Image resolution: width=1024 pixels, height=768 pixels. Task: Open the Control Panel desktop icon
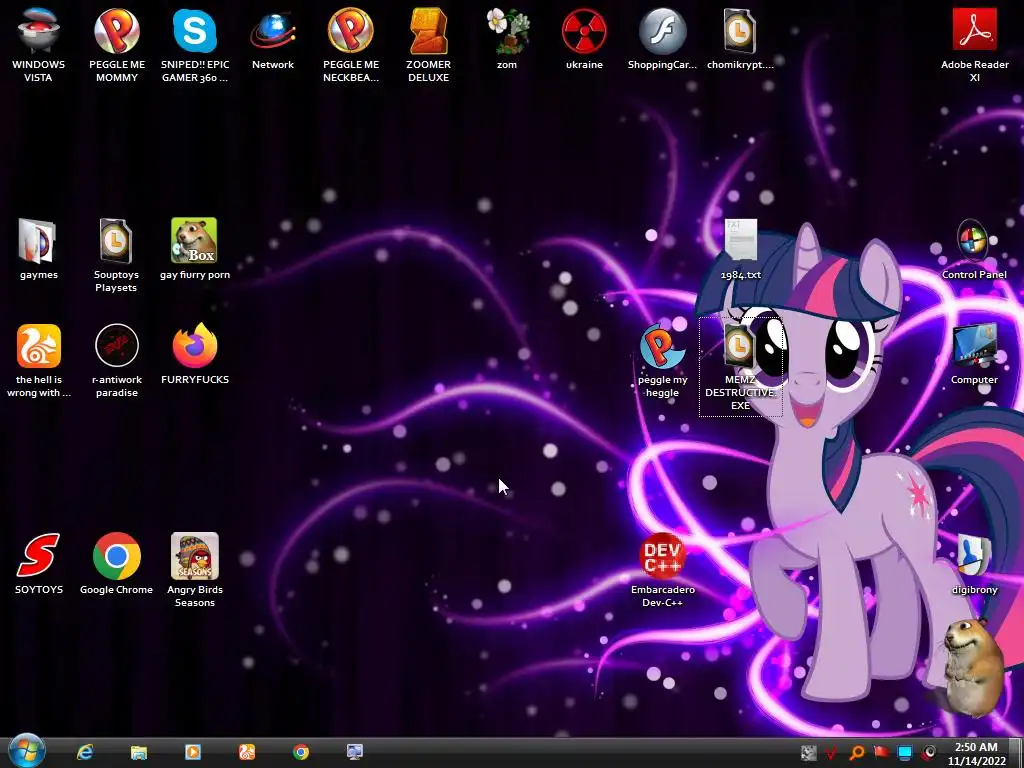(x=974, y=249)
